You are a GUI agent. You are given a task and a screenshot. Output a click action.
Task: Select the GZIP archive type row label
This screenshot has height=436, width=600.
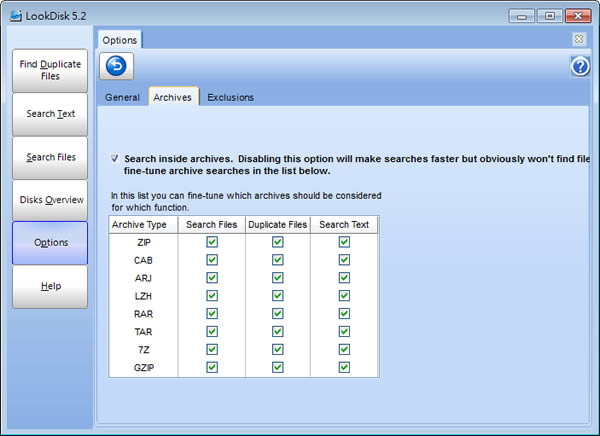(143, 368)
